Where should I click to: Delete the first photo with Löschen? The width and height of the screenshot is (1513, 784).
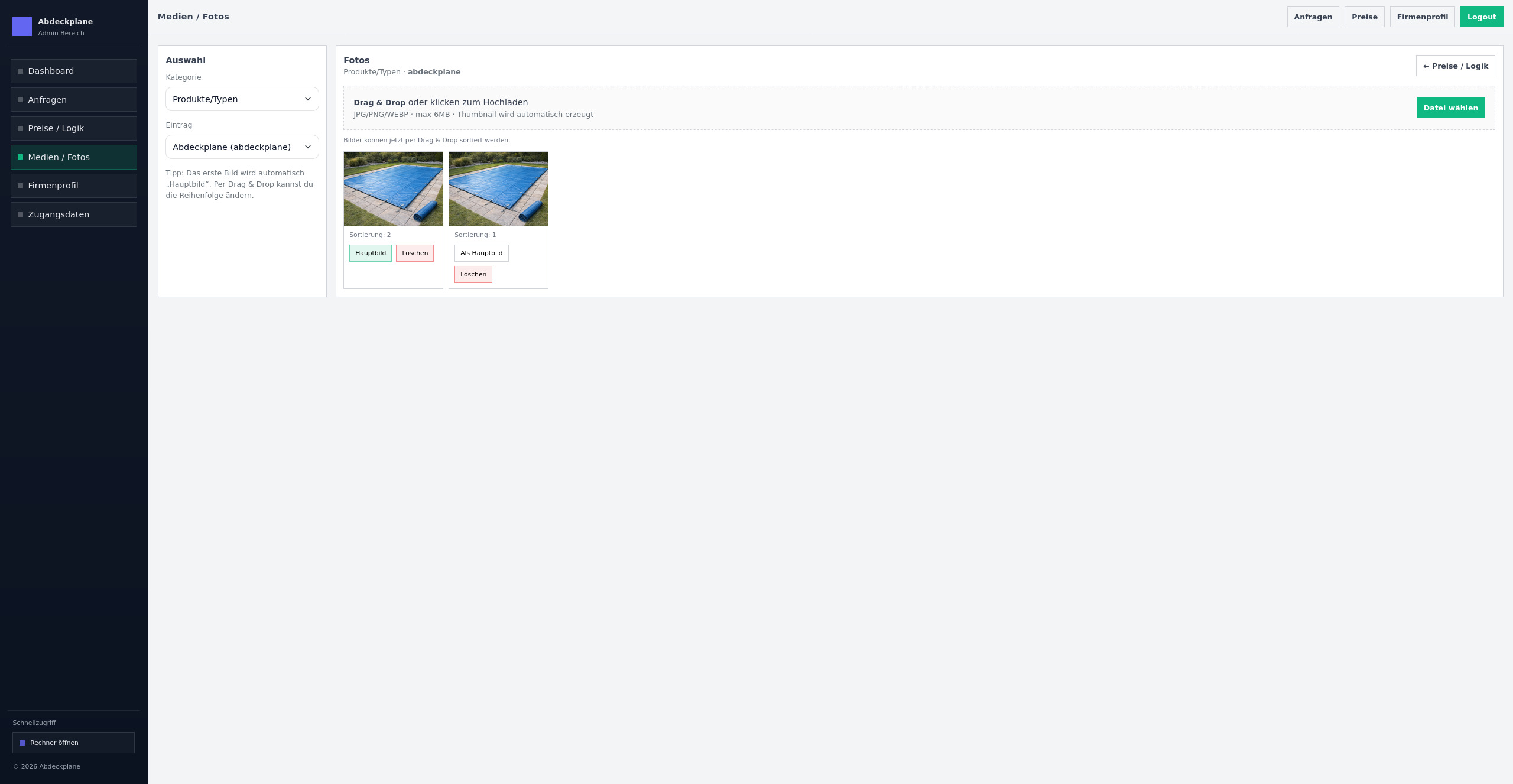point(414,253)
